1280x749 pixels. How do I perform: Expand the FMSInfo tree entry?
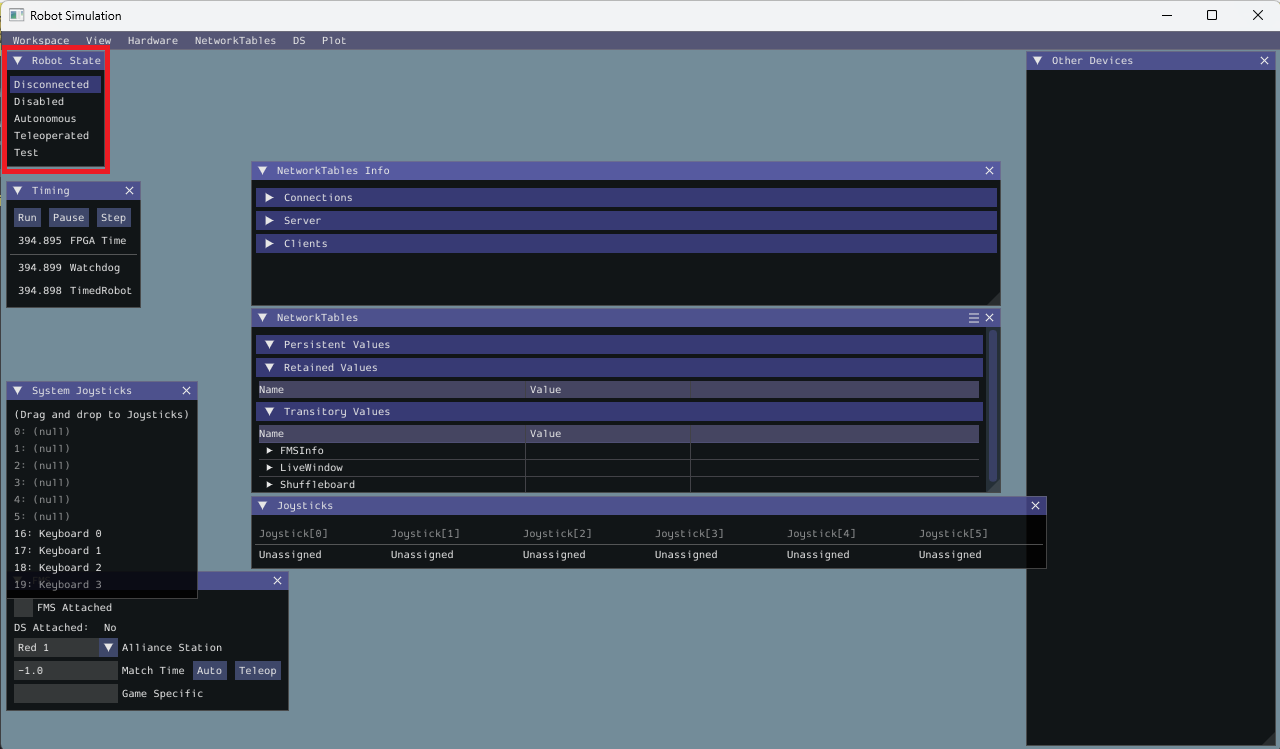270,451
